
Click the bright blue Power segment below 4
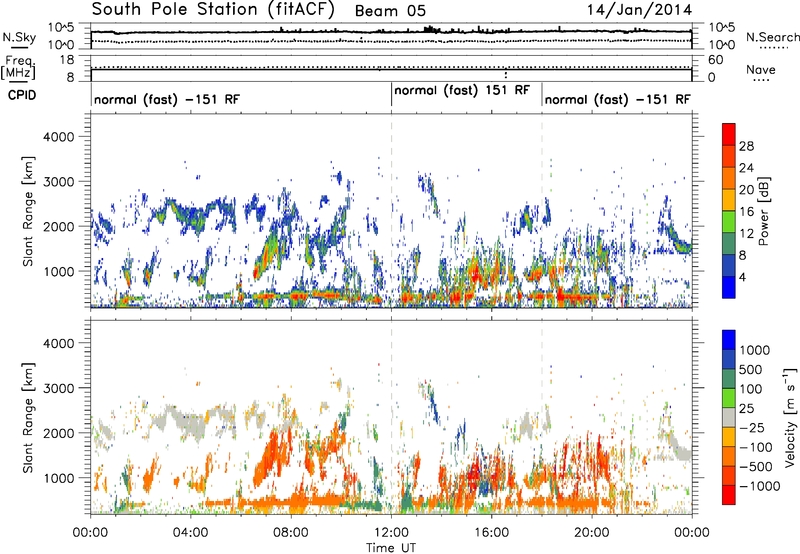pyautogui.click(x=729, y=287)
